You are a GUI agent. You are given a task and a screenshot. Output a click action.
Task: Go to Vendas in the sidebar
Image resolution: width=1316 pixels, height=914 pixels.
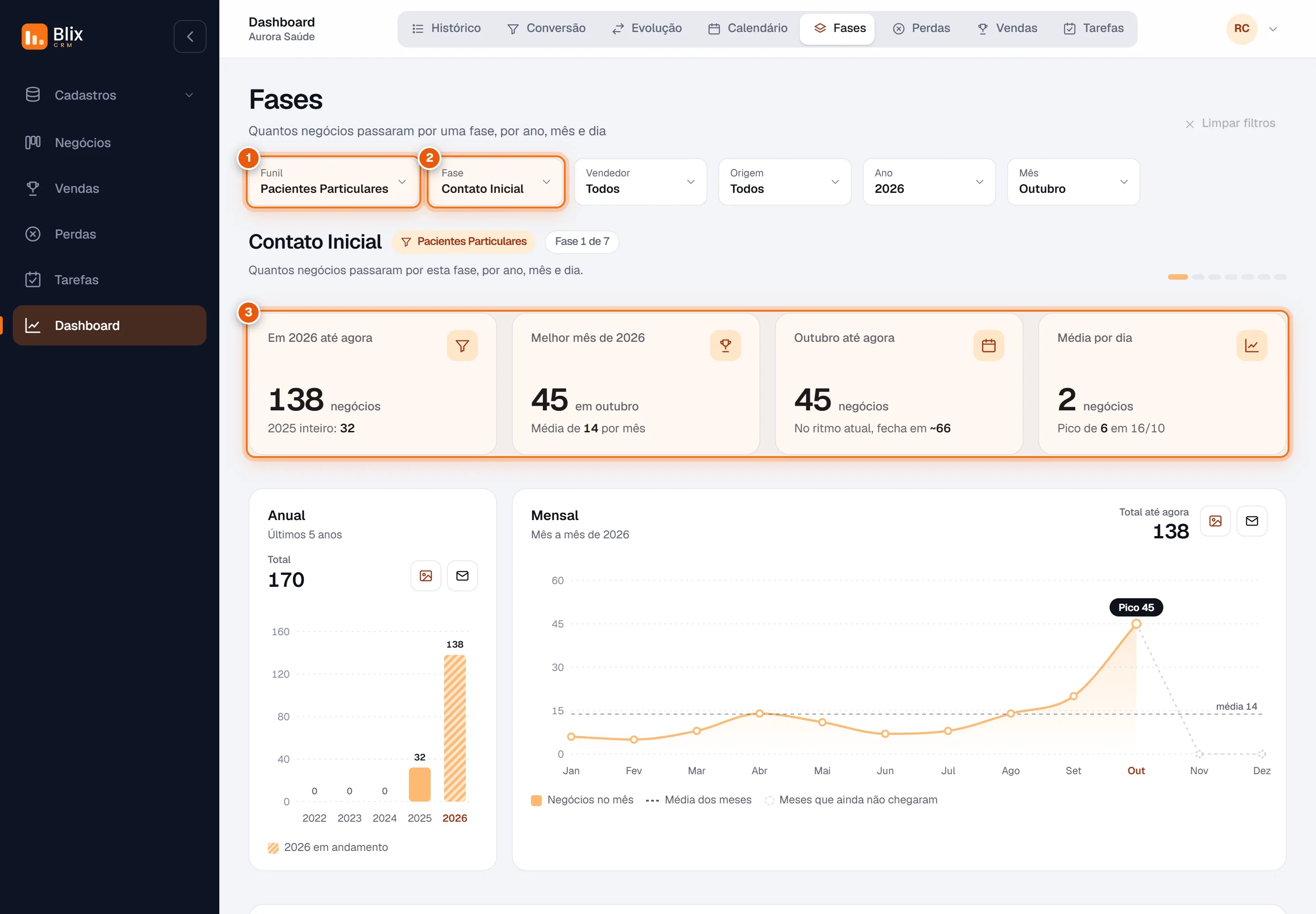(x=109, y=188)
